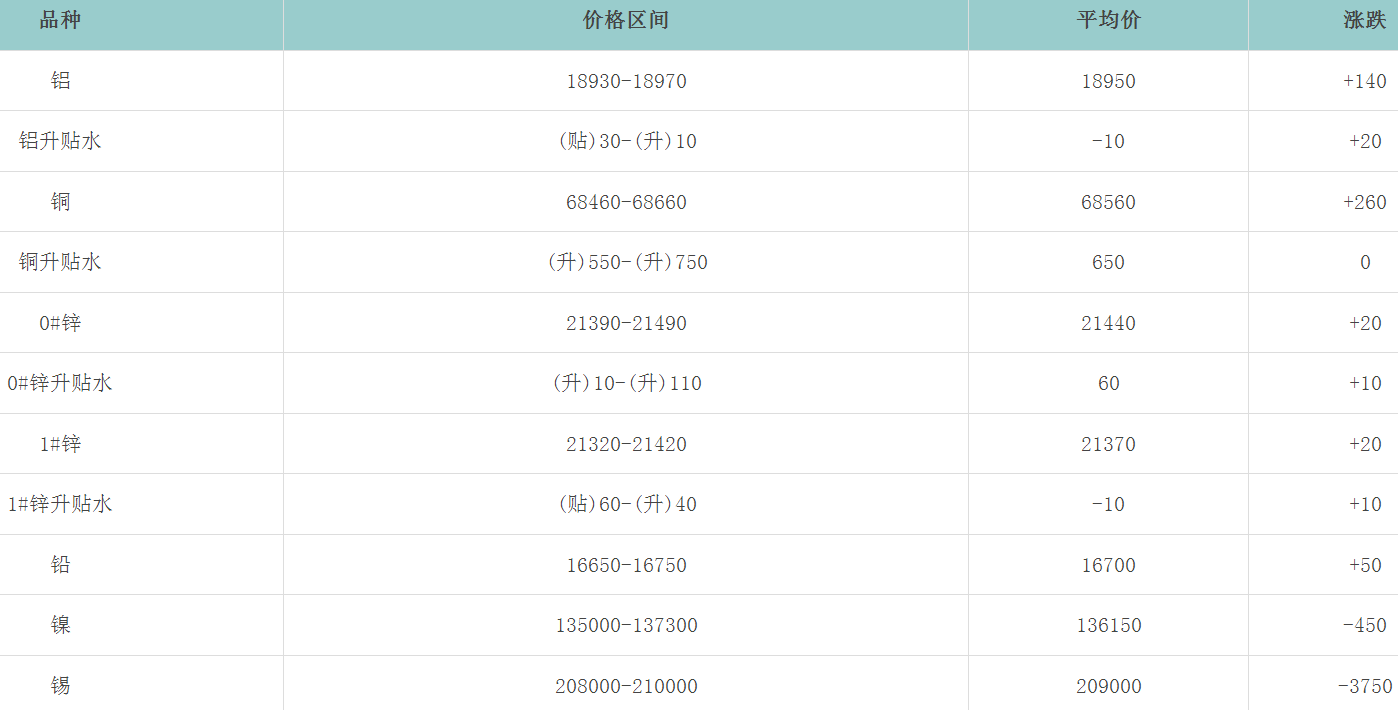Click the 1#锌升贴水 label
Viewport: 1398px width, 710px height.
pos(60,504)
